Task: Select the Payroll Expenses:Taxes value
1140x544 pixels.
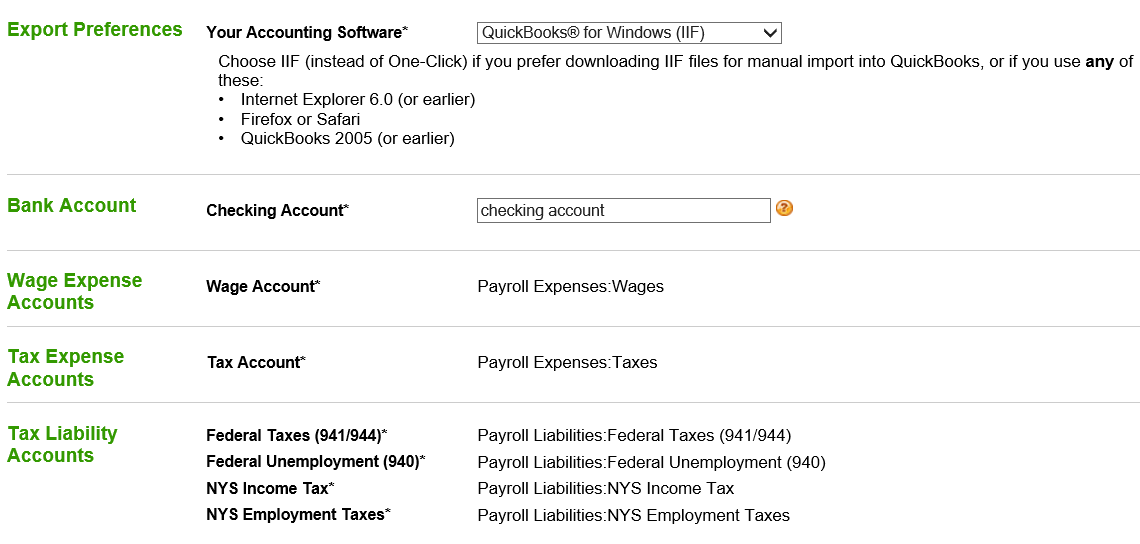Action: [x=567, y=362]
